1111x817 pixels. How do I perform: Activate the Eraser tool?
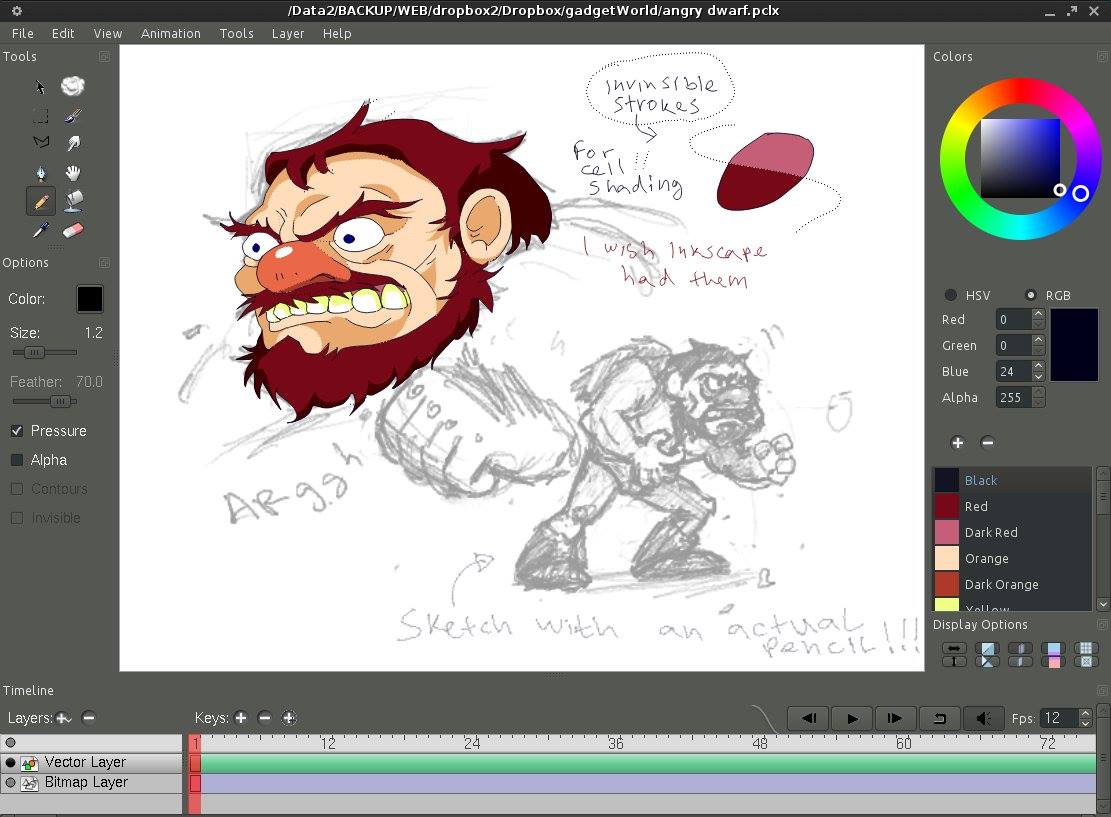pyautogui.click(x=74, y=229)
